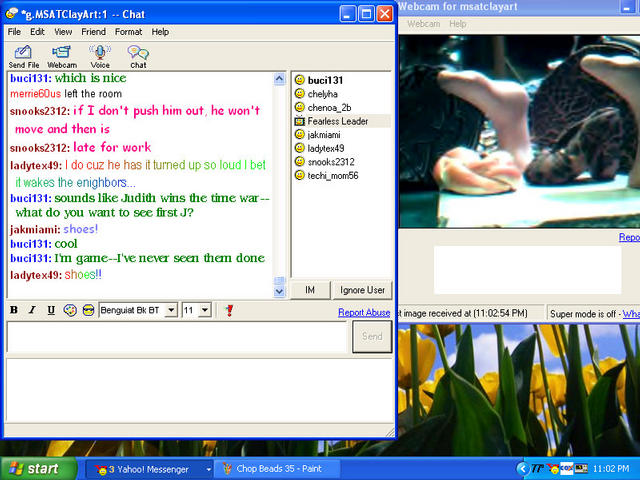Viewport: 640px width, 480px height.
Task: Click the chat scrollbar down arrow
Action: [279, 291]
